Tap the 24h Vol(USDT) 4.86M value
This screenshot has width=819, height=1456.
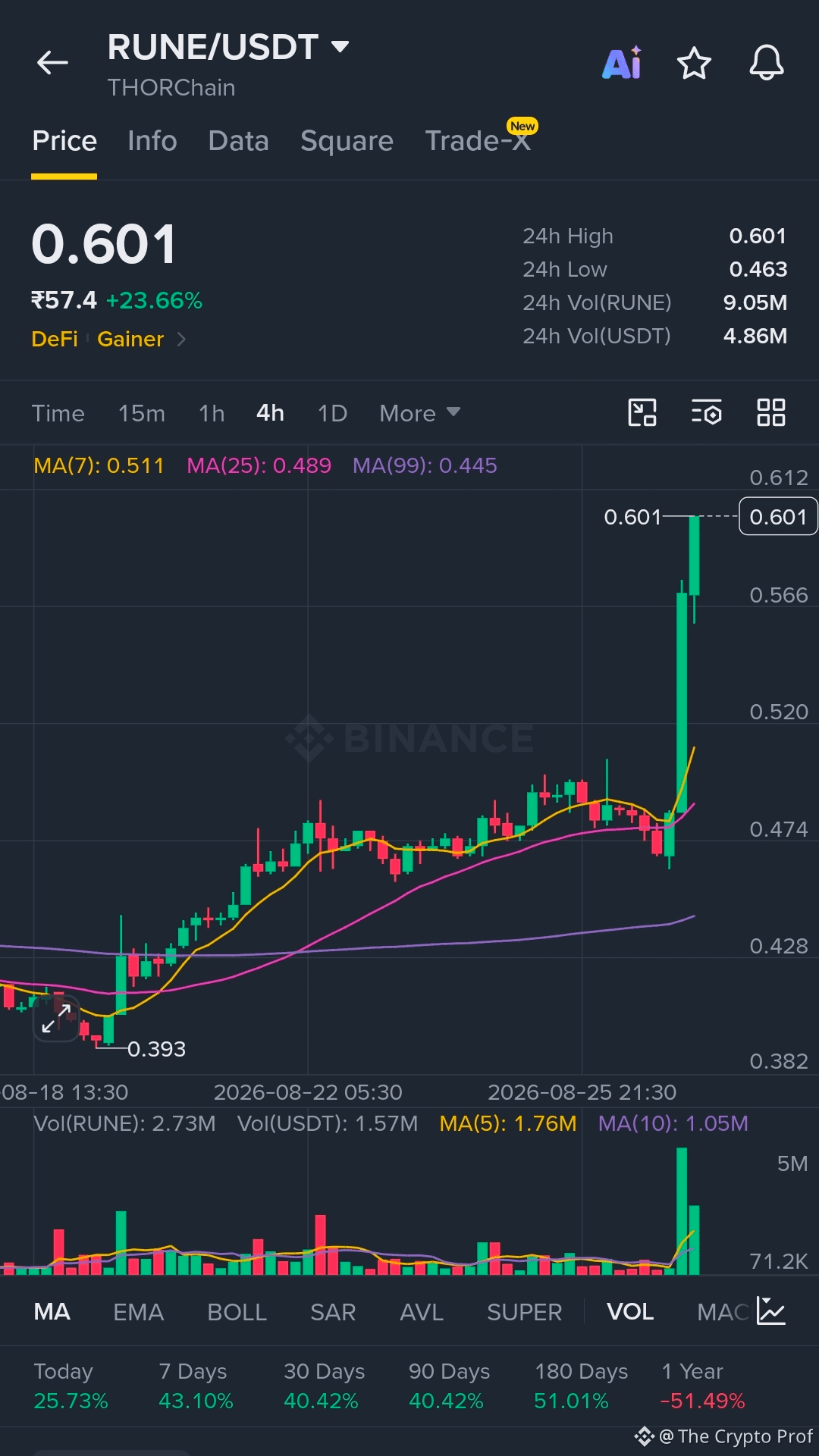755,336
